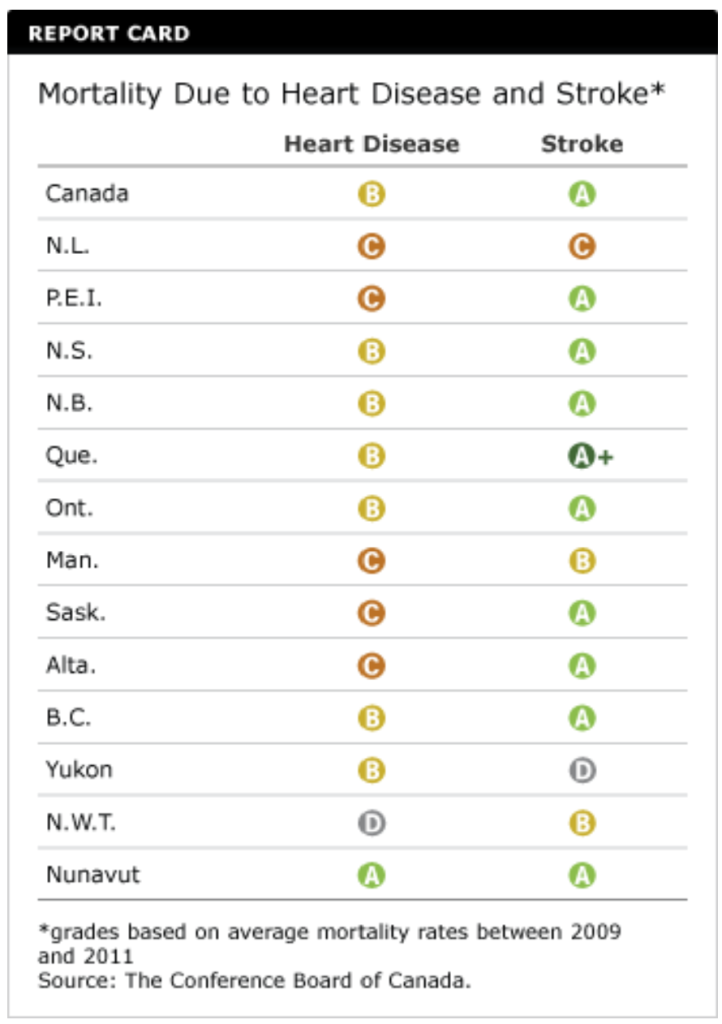Select the REPORT CARD header tab
Screen dimensions: 722x1024
tap(109, 34)
